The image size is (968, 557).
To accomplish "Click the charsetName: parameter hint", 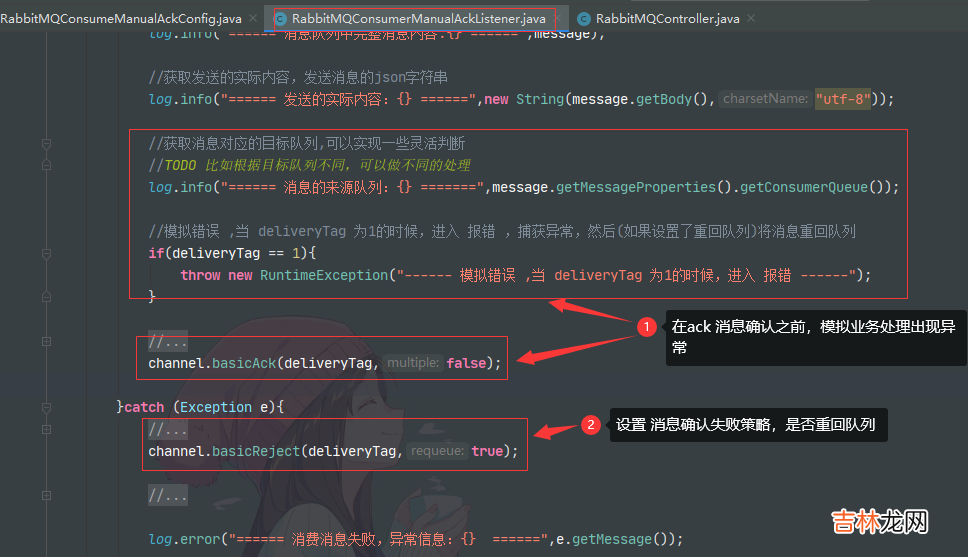I will (765, 99).
